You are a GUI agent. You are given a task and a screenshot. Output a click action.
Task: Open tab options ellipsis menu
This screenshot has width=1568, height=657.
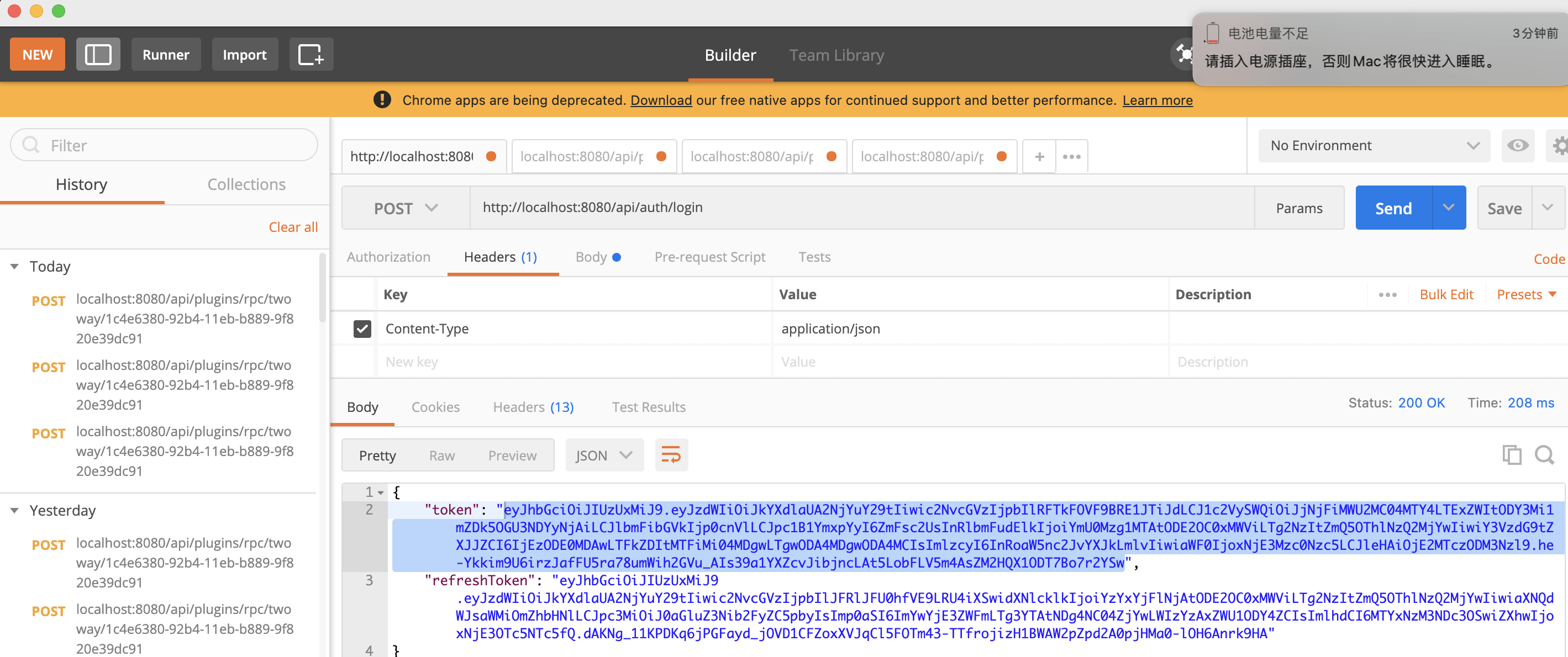(1071, 157)
